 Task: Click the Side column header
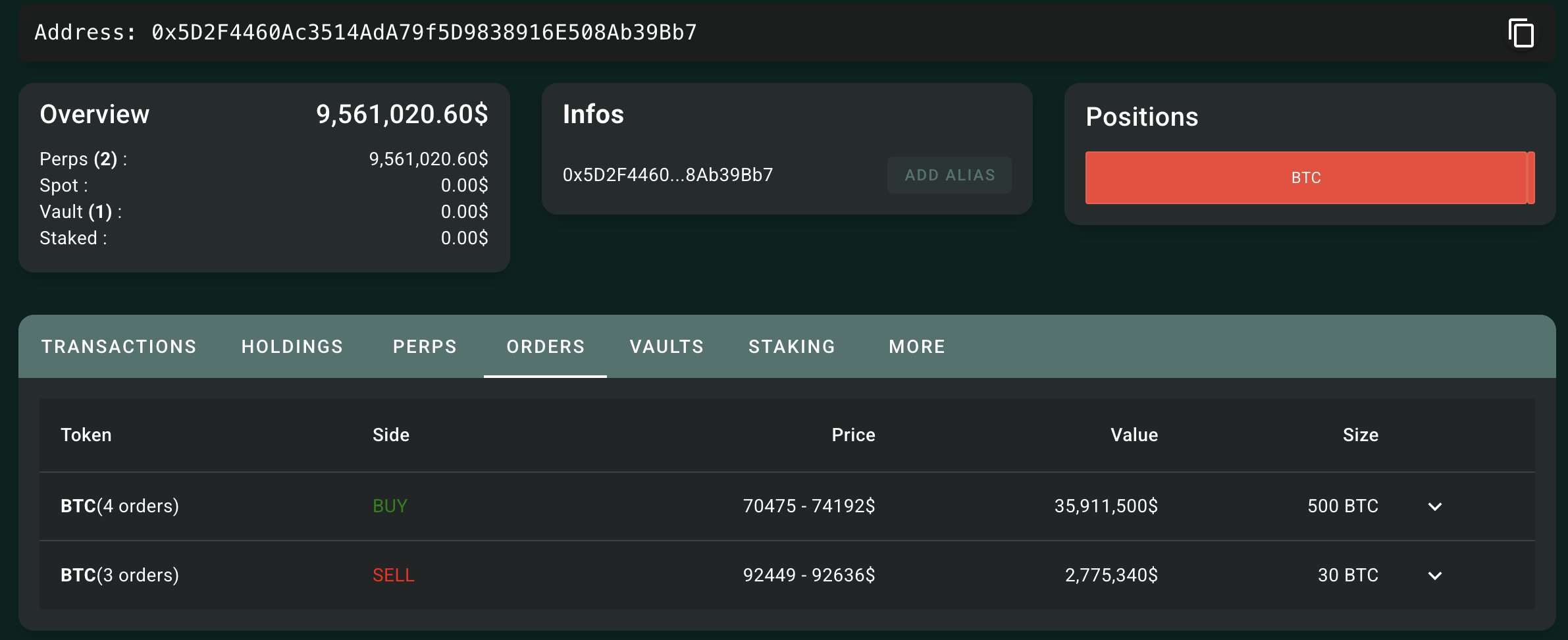pyautogui.click(x=391, y=435)
